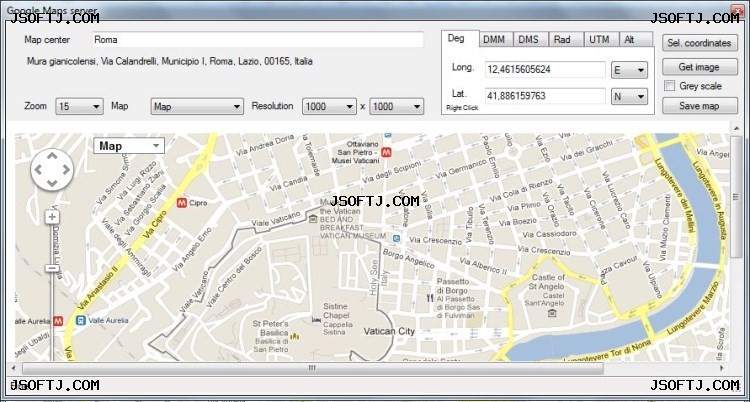750x402 pixels.
Task: Pan the map up with the arrow
Action: [52, 156]
